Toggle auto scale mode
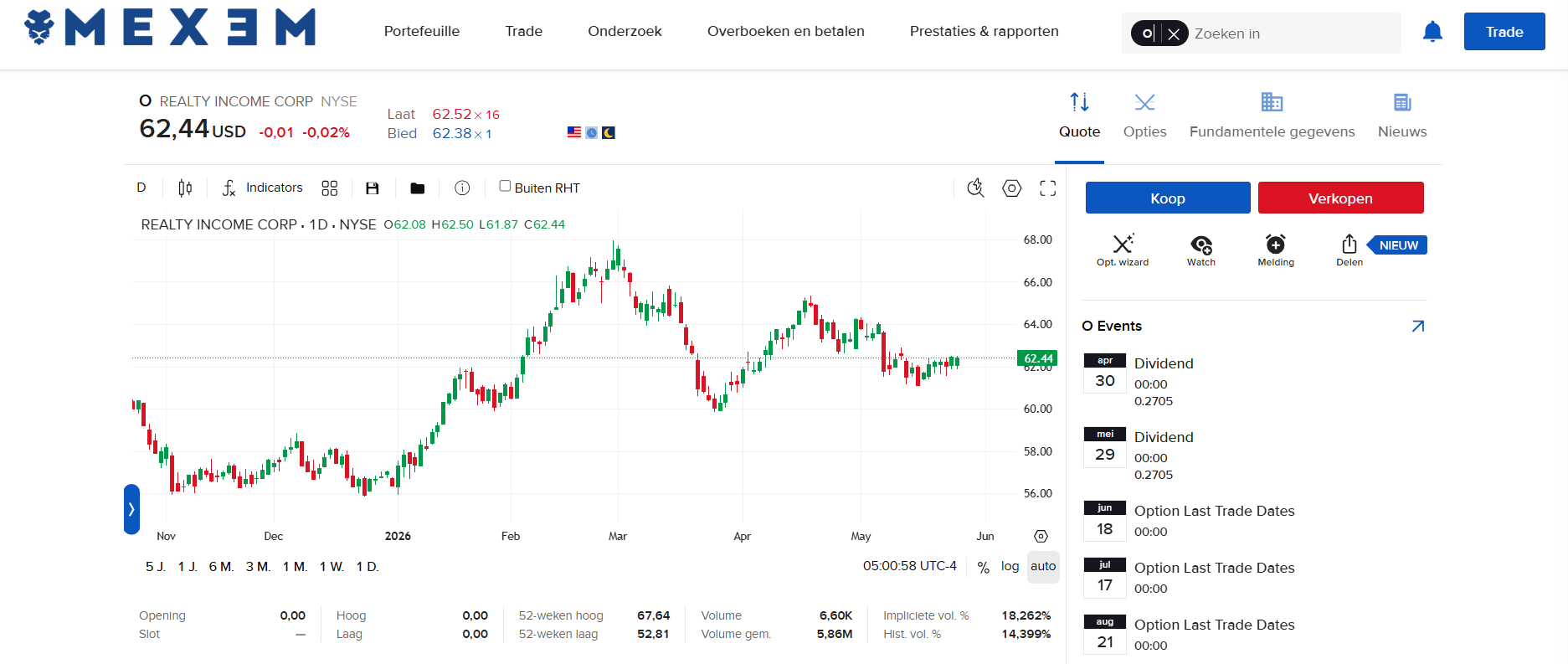This screenshot has width=1568, height=664. 1043,566
